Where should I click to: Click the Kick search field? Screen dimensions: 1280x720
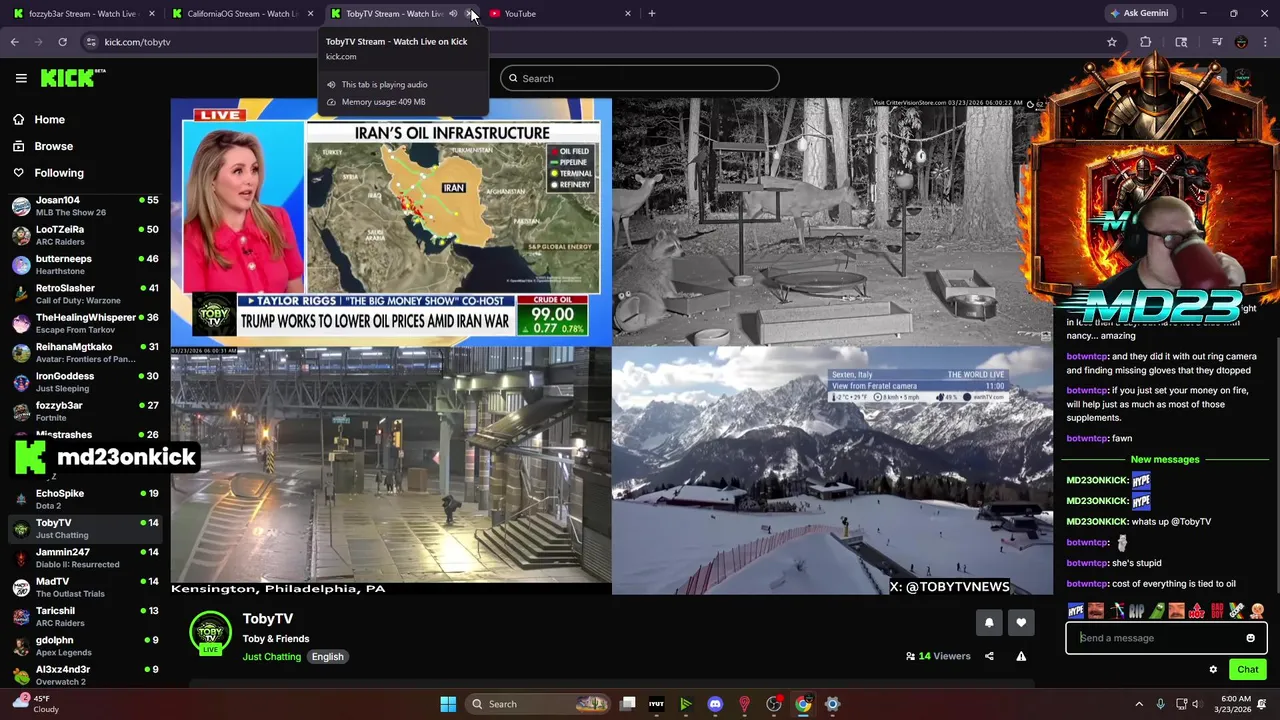[640, 78]
